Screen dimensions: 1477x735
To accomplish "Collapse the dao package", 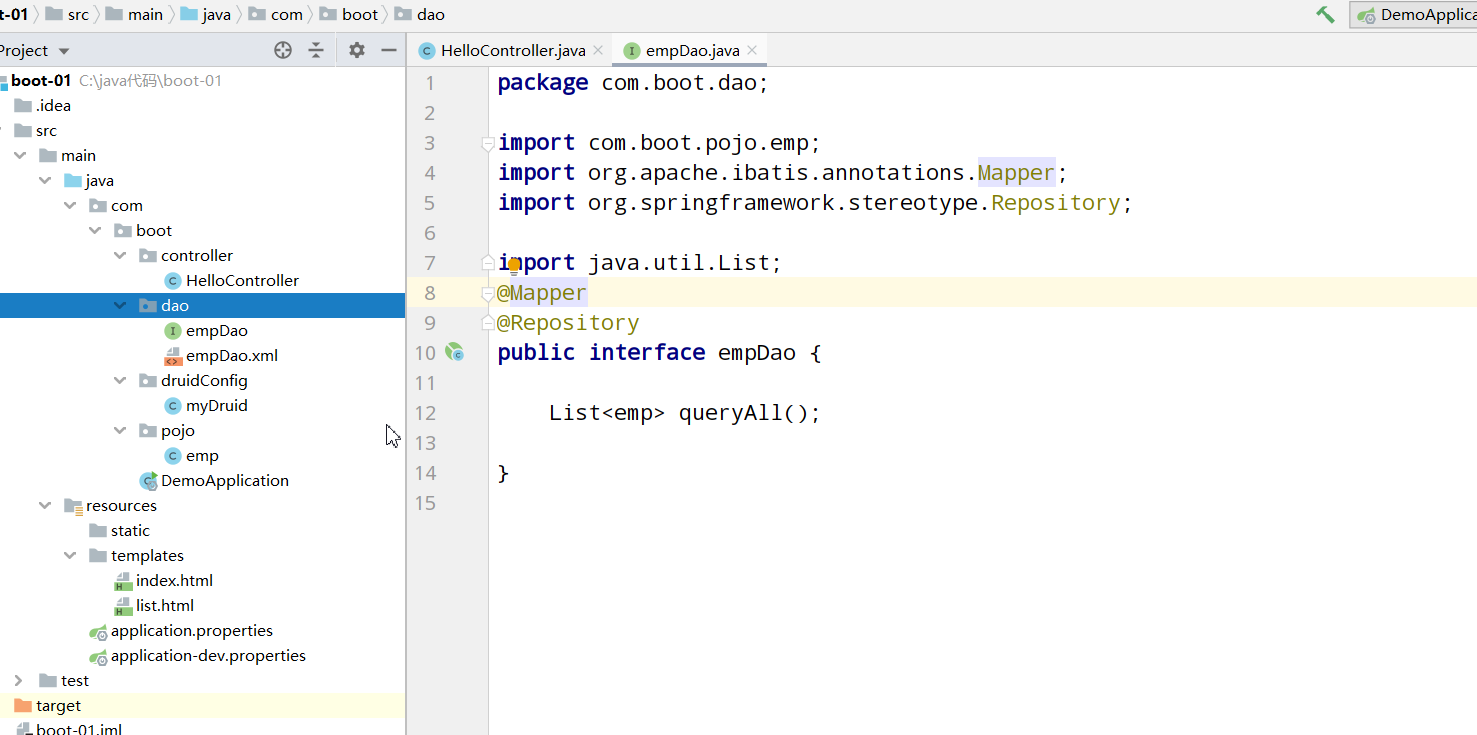I will (x=120, y=305).
